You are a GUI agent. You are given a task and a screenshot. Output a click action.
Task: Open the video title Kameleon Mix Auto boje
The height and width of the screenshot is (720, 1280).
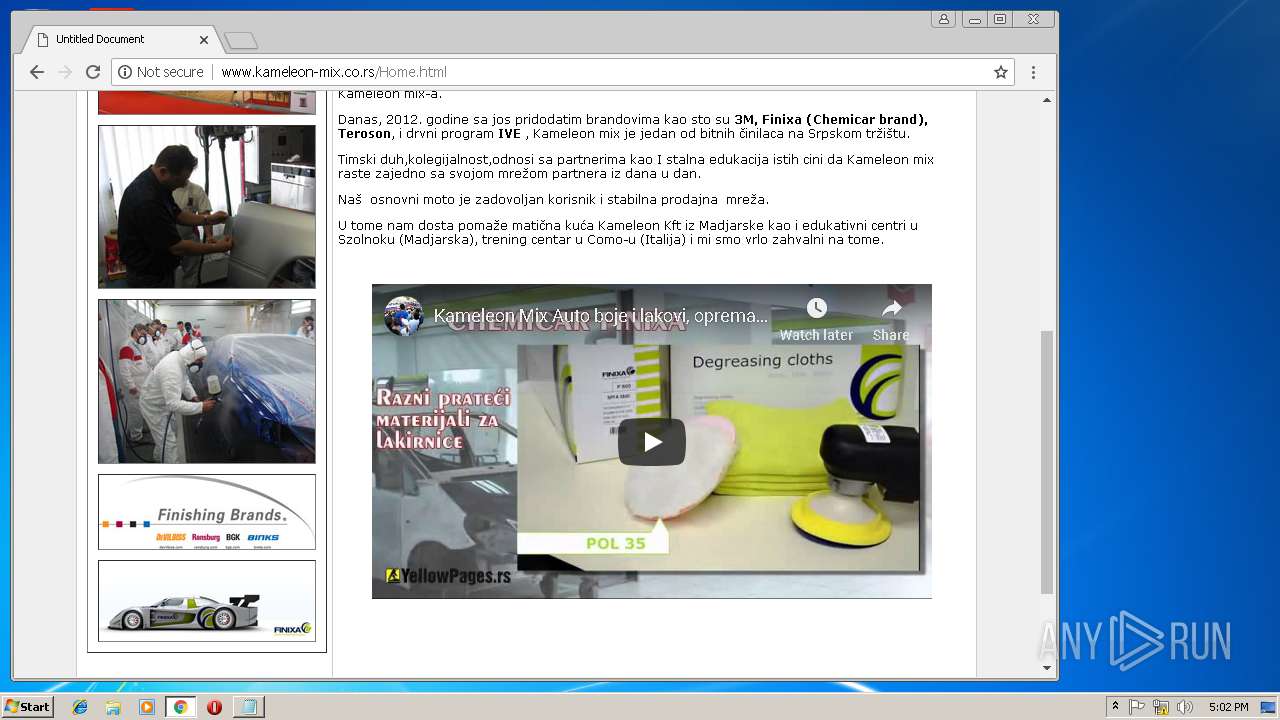(601, 316)
